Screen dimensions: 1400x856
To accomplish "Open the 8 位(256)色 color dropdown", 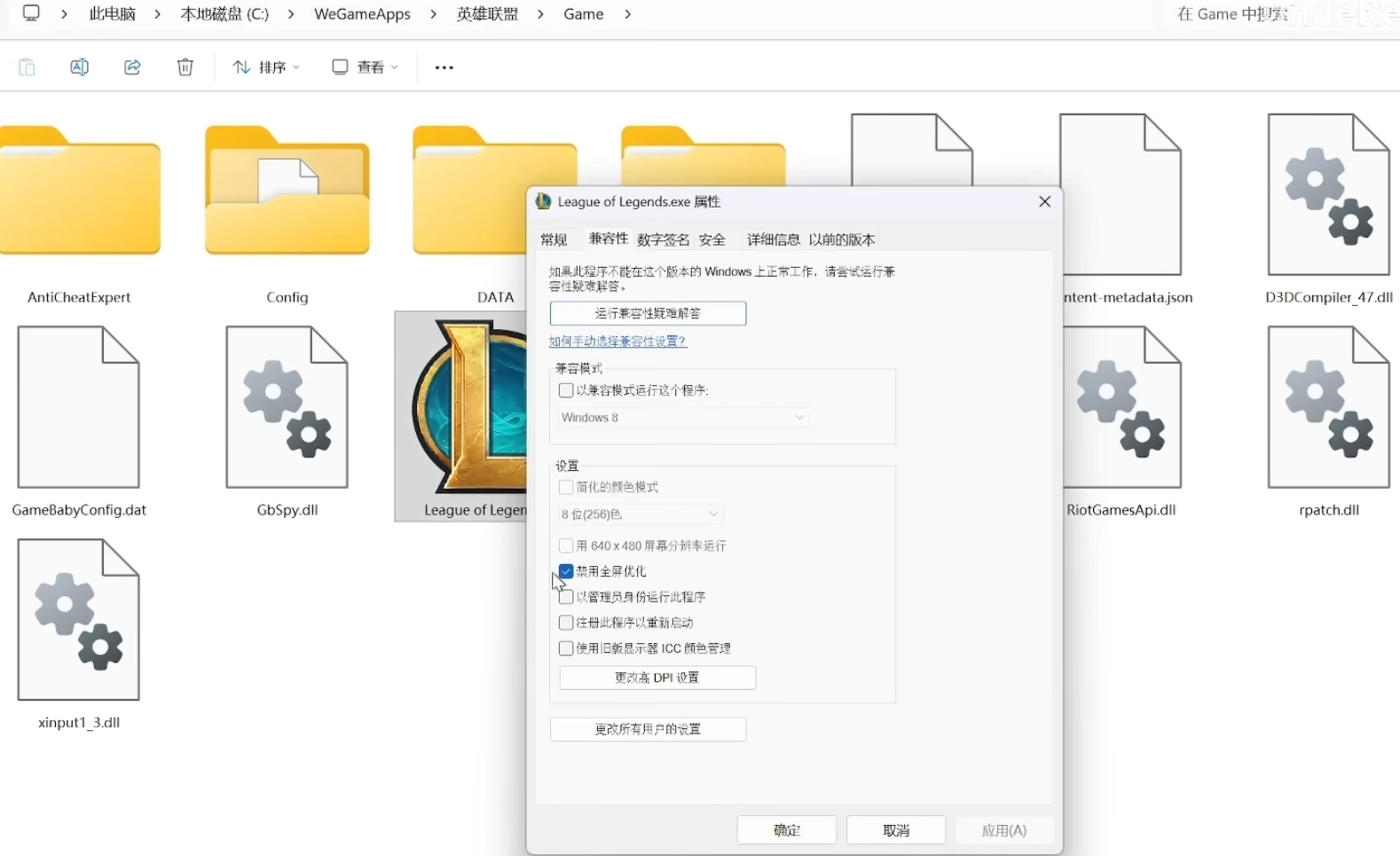I will [641, 514].
